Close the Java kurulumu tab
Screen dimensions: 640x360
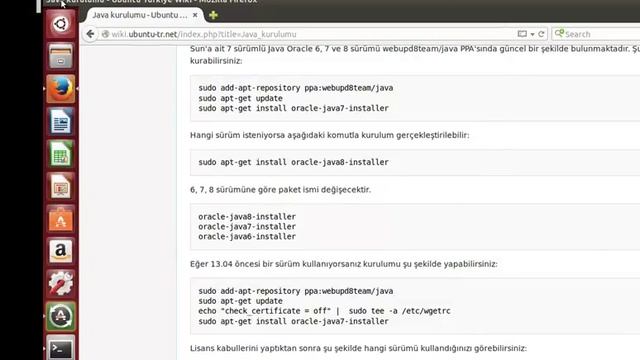195,15
